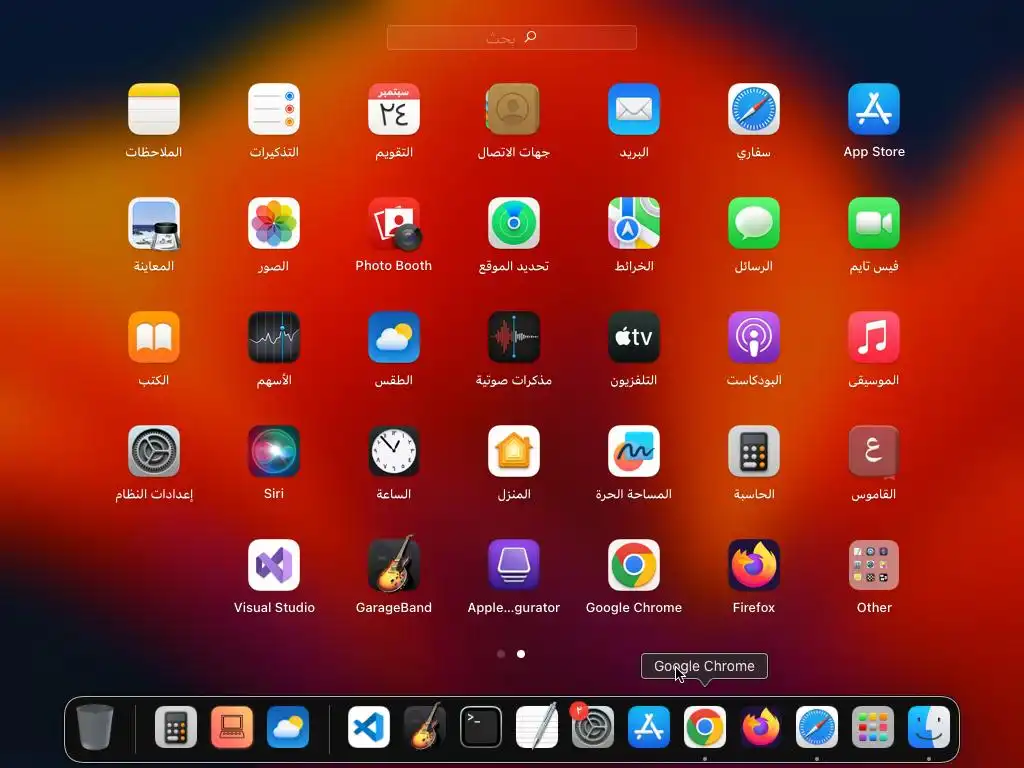Open the Preview app (المعاينة)
Screen dimensions: 1024x768
coord(153,223)
